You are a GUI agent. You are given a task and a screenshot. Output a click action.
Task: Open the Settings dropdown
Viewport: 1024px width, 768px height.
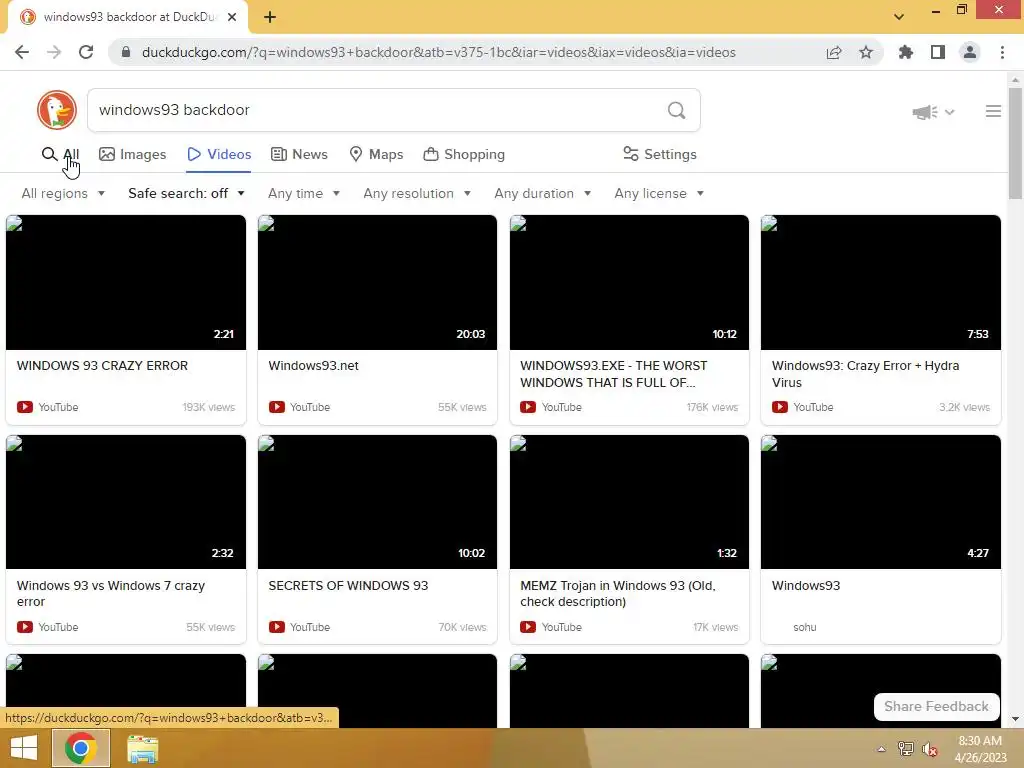[x=660, y=154]
